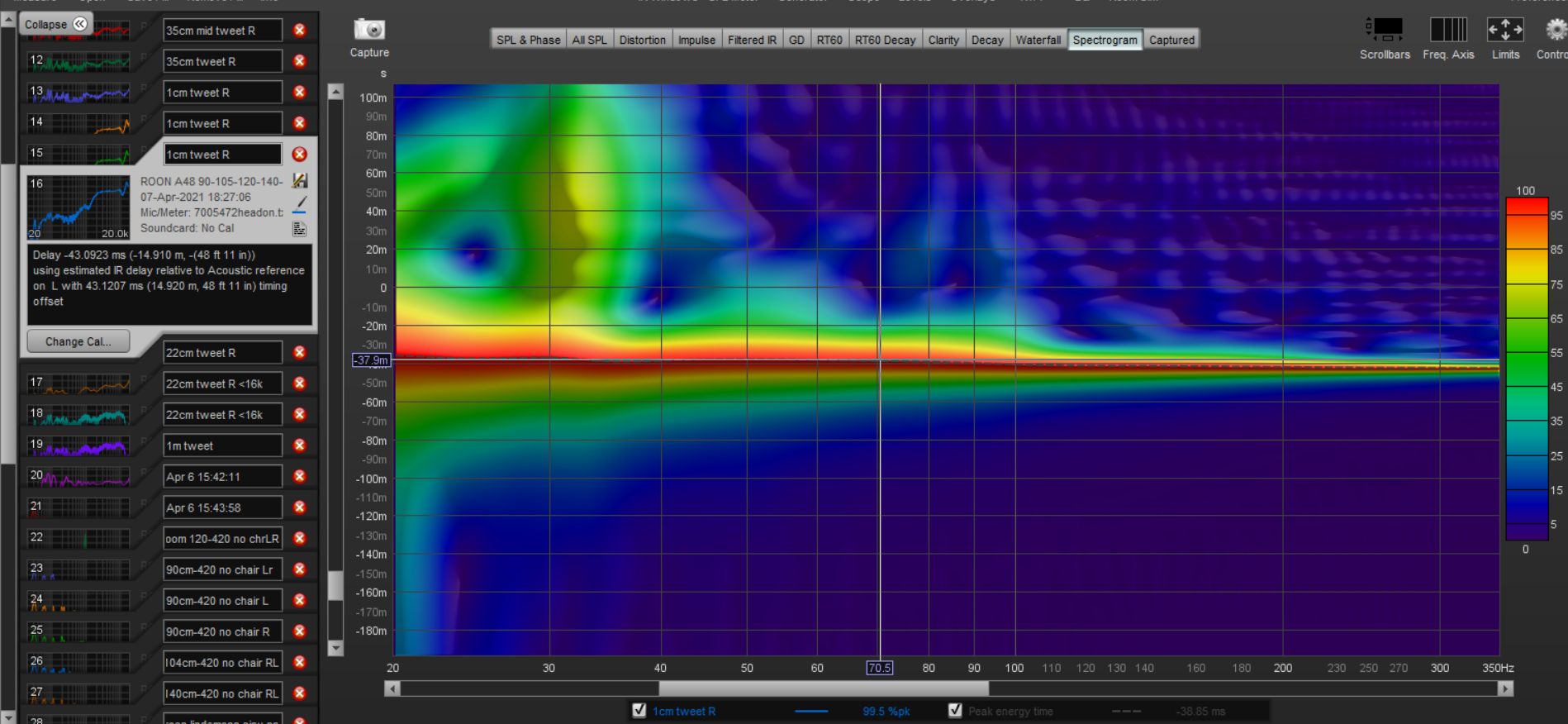
Task: Select measurement thumbnail number 19
Action: point(78,445)
